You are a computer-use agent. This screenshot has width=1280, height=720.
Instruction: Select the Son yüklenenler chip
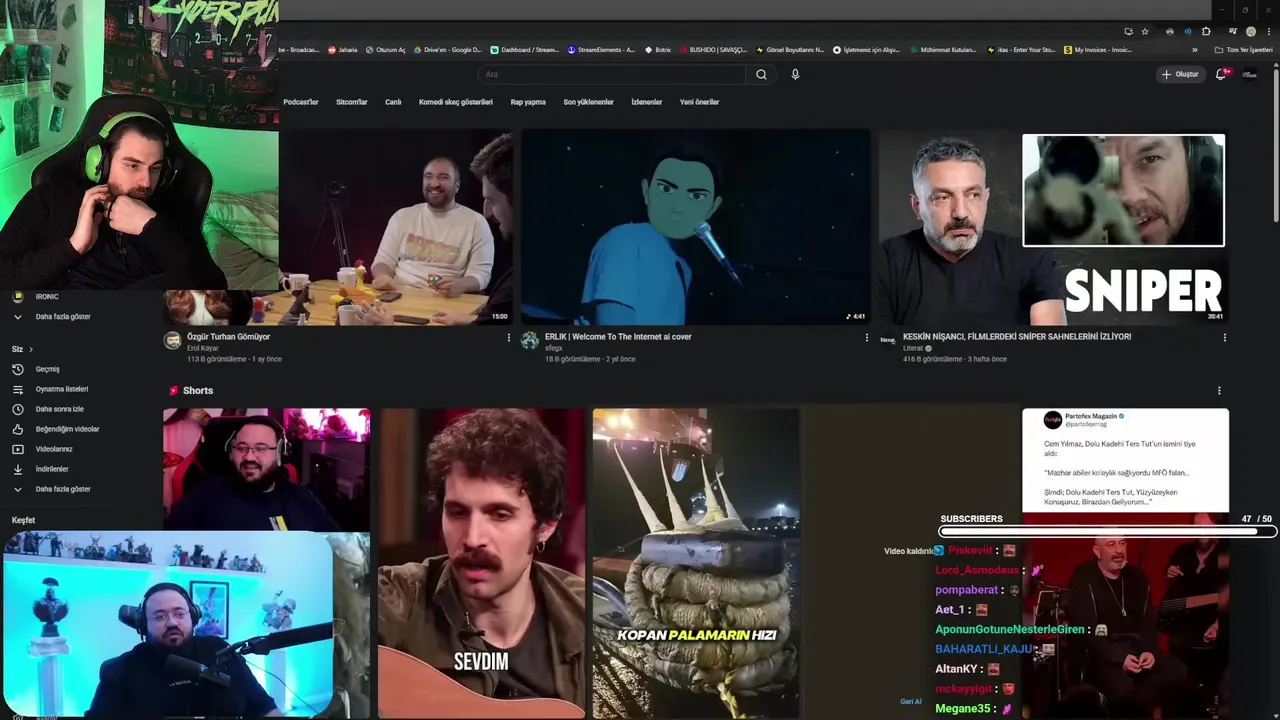[x=588, y=102]
